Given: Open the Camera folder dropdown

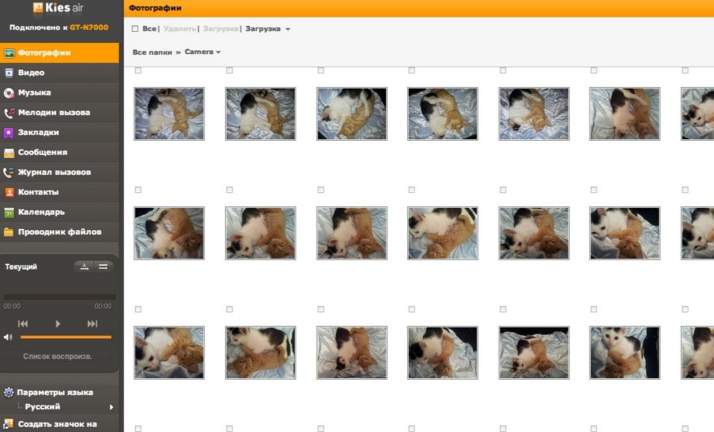Looking at the screenshot, I should click(203, 52).
